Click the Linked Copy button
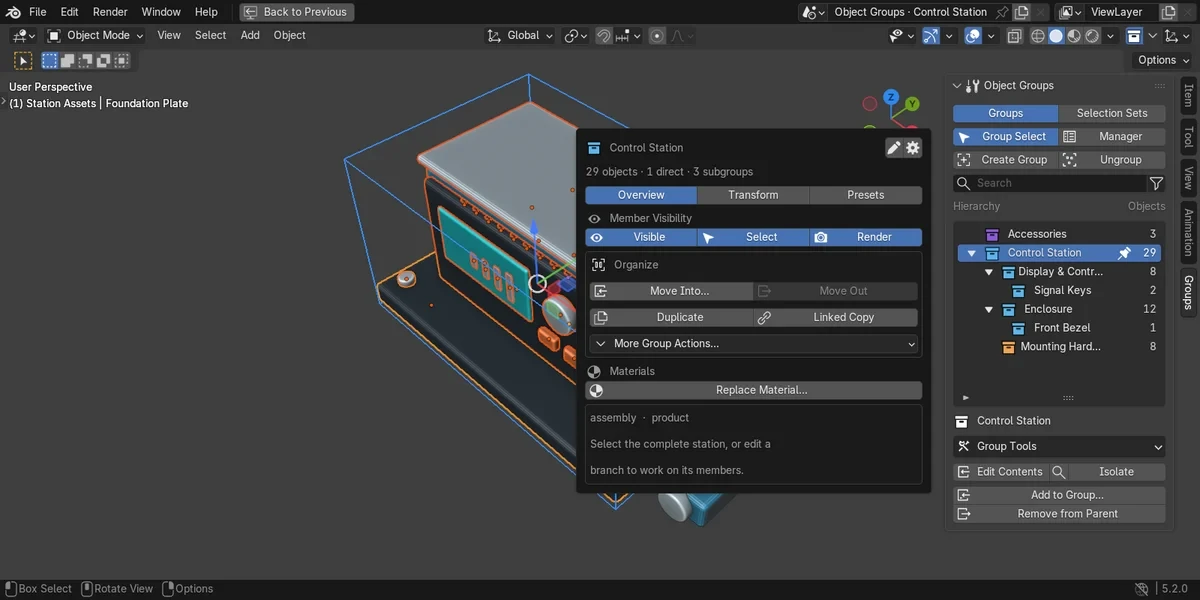 [x=836, y=317]
